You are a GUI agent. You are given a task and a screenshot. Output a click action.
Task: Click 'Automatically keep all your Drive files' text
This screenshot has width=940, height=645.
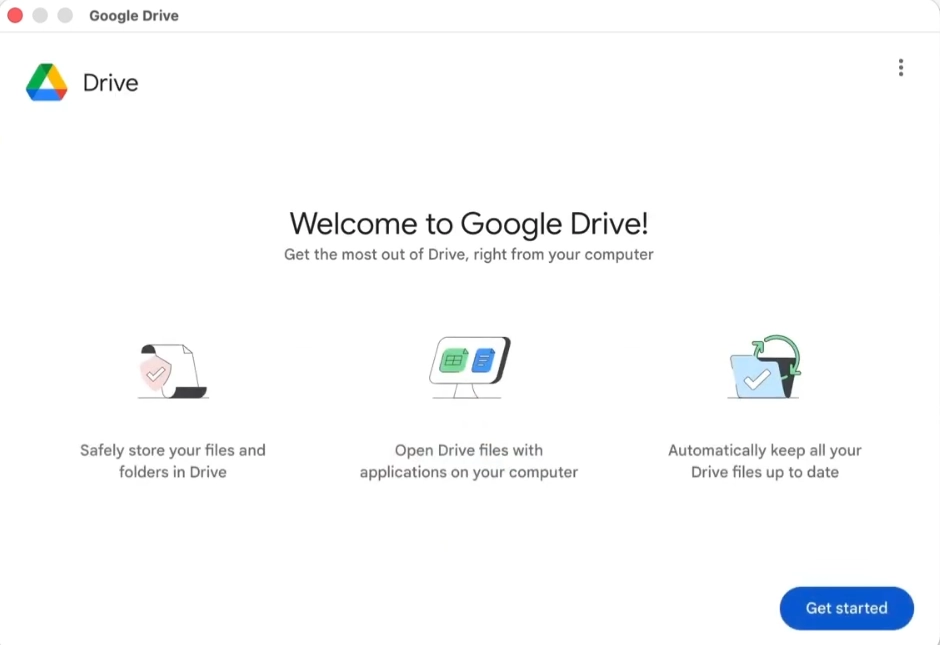pos(765,461)
